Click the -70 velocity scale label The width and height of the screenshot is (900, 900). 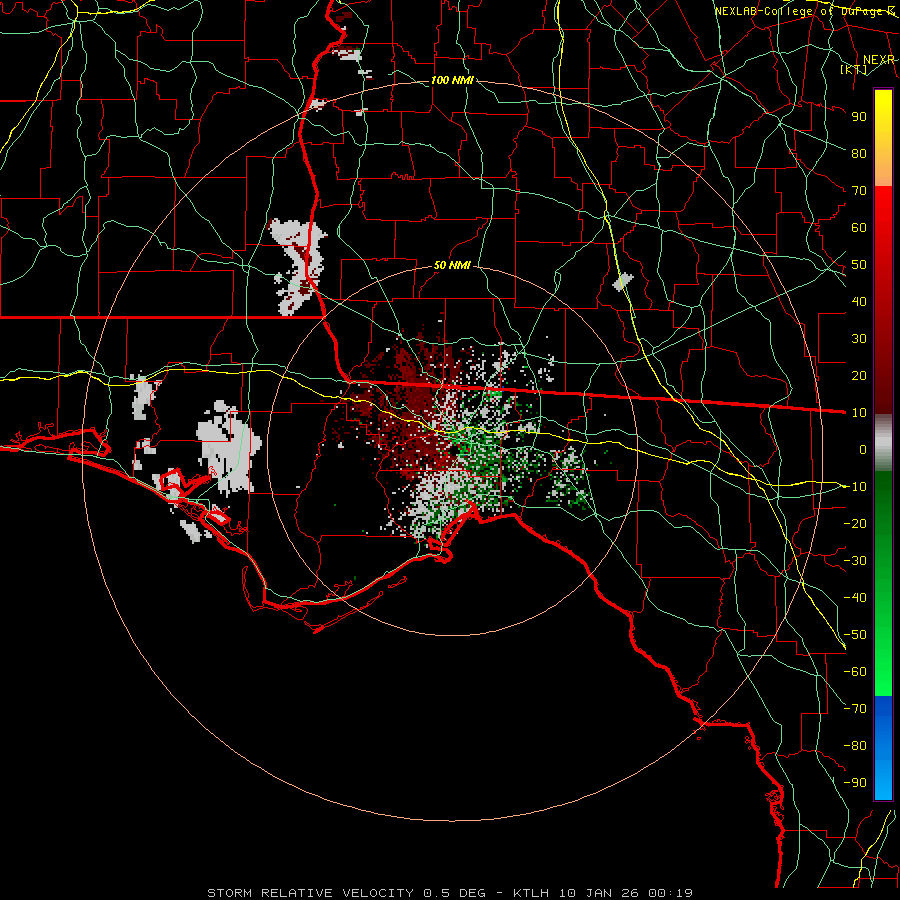coord(855,709)
